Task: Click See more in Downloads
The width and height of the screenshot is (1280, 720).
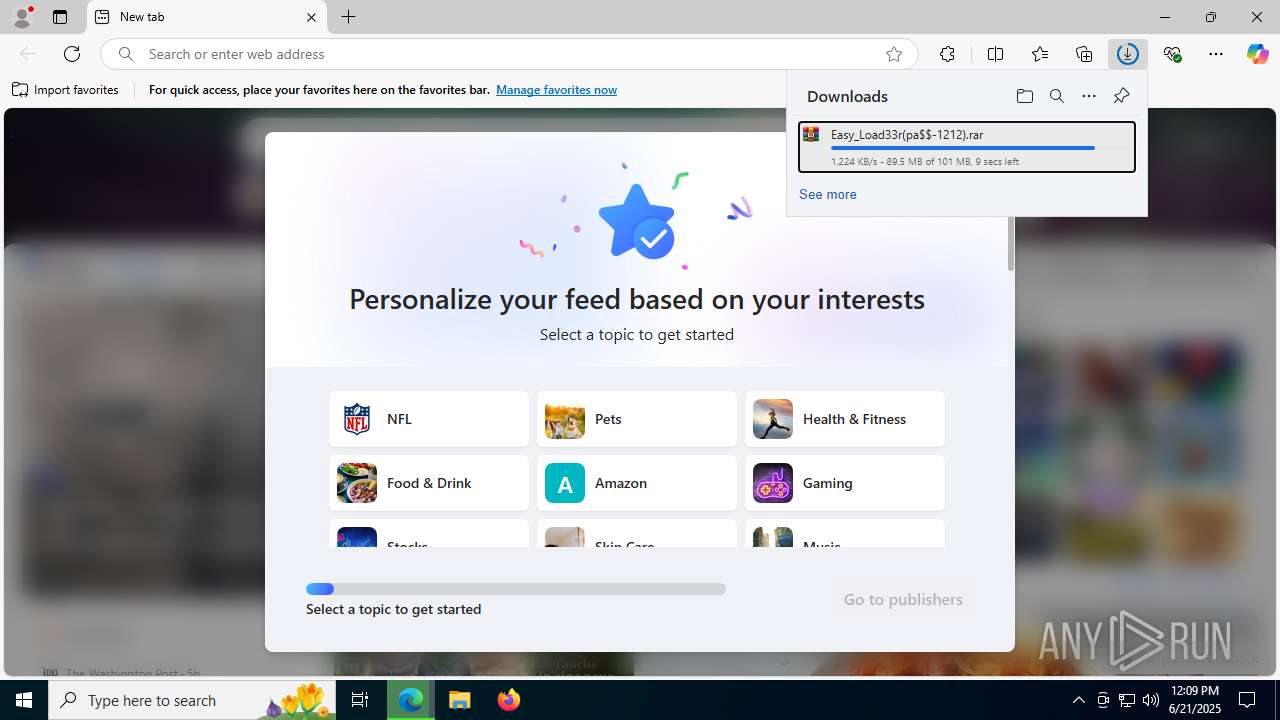Action: pos(828,194)
